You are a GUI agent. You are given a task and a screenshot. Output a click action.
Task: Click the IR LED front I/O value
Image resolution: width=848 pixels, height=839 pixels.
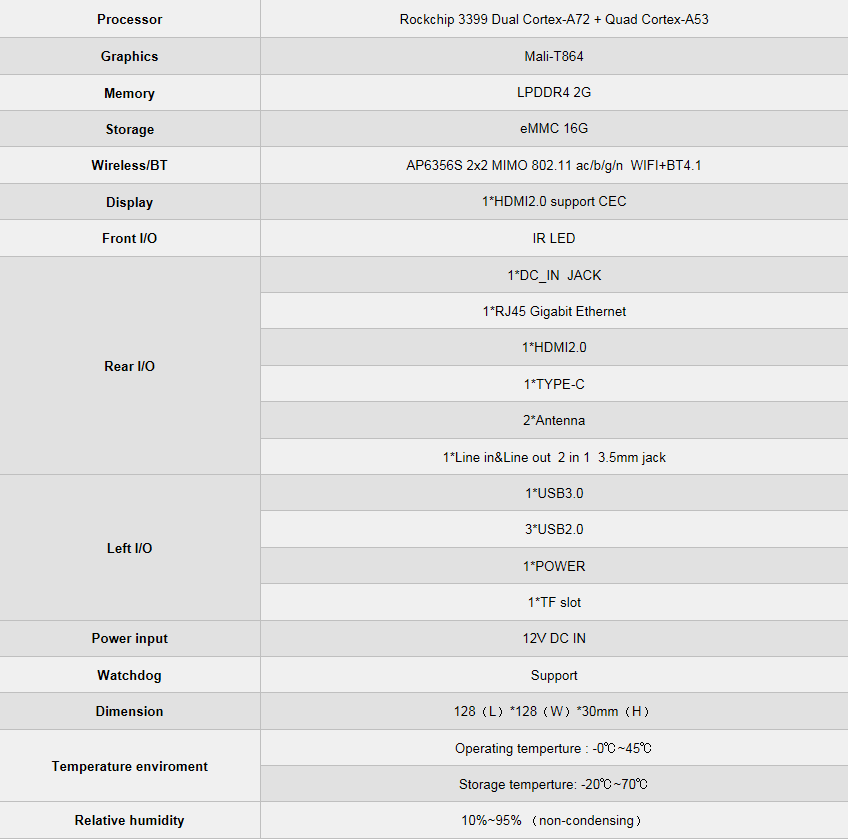point(554,238)
